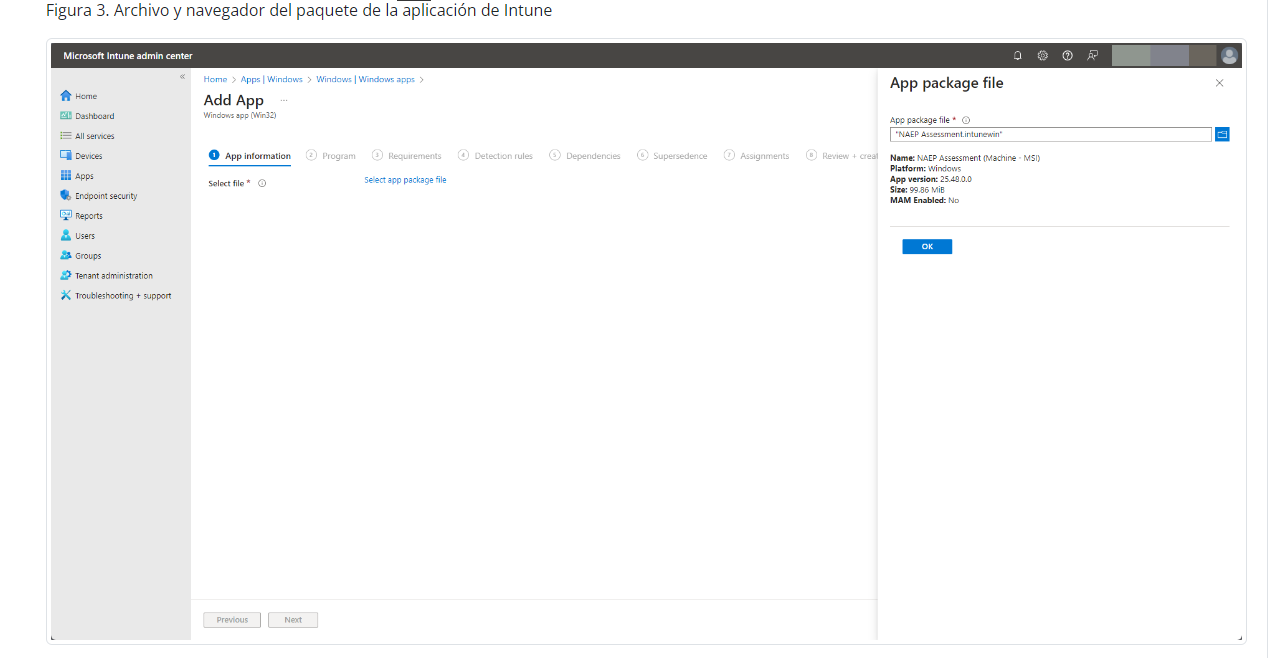Click the Next button
The image size is (1280, 658).
[293, 620]
